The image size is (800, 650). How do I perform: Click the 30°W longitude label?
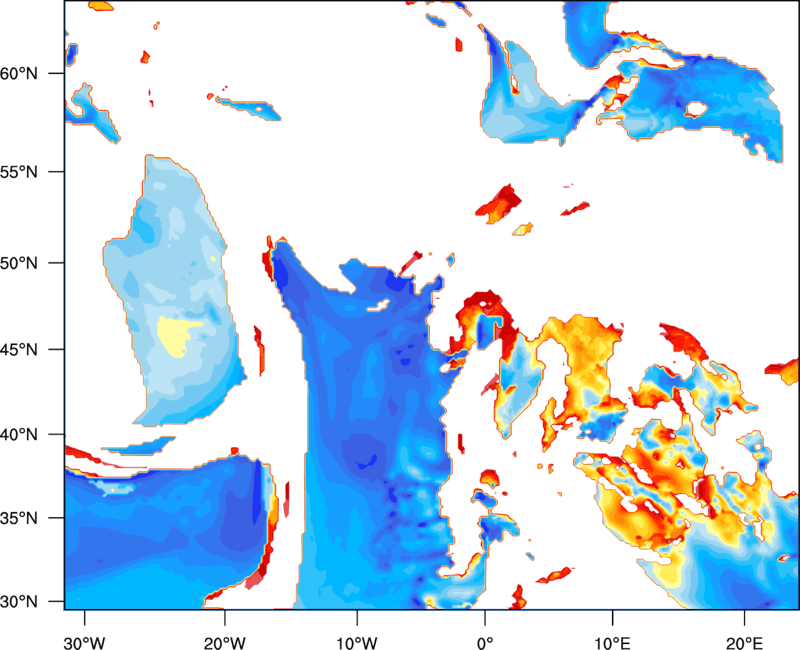point(85,643)
